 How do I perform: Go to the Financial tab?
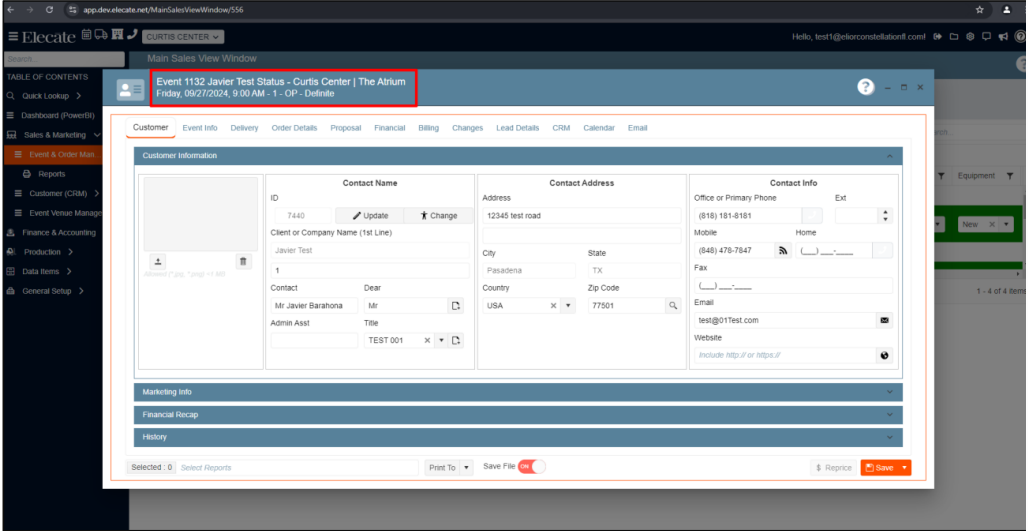389,128
